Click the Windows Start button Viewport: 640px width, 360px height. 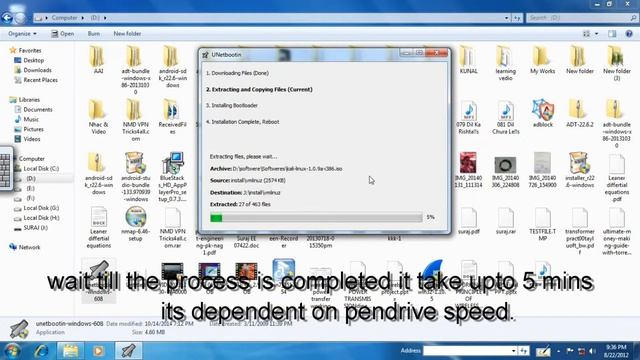click(x=11, y=351)
